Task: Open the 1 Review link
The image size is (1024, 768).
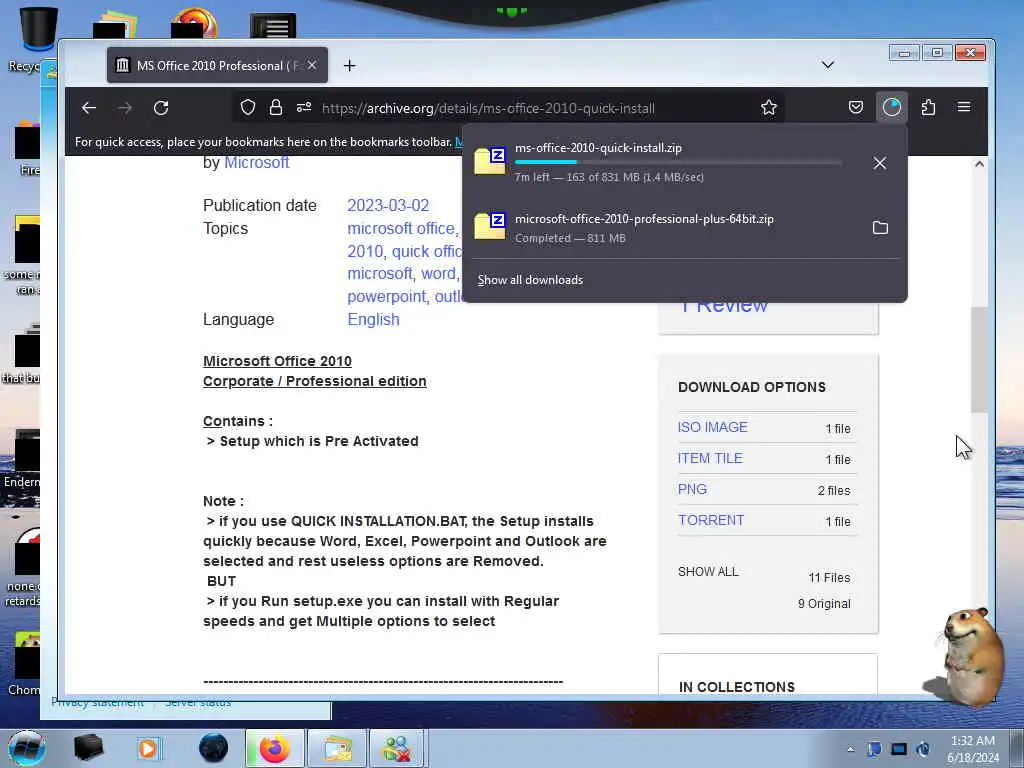Action: (x=724, y=307)
